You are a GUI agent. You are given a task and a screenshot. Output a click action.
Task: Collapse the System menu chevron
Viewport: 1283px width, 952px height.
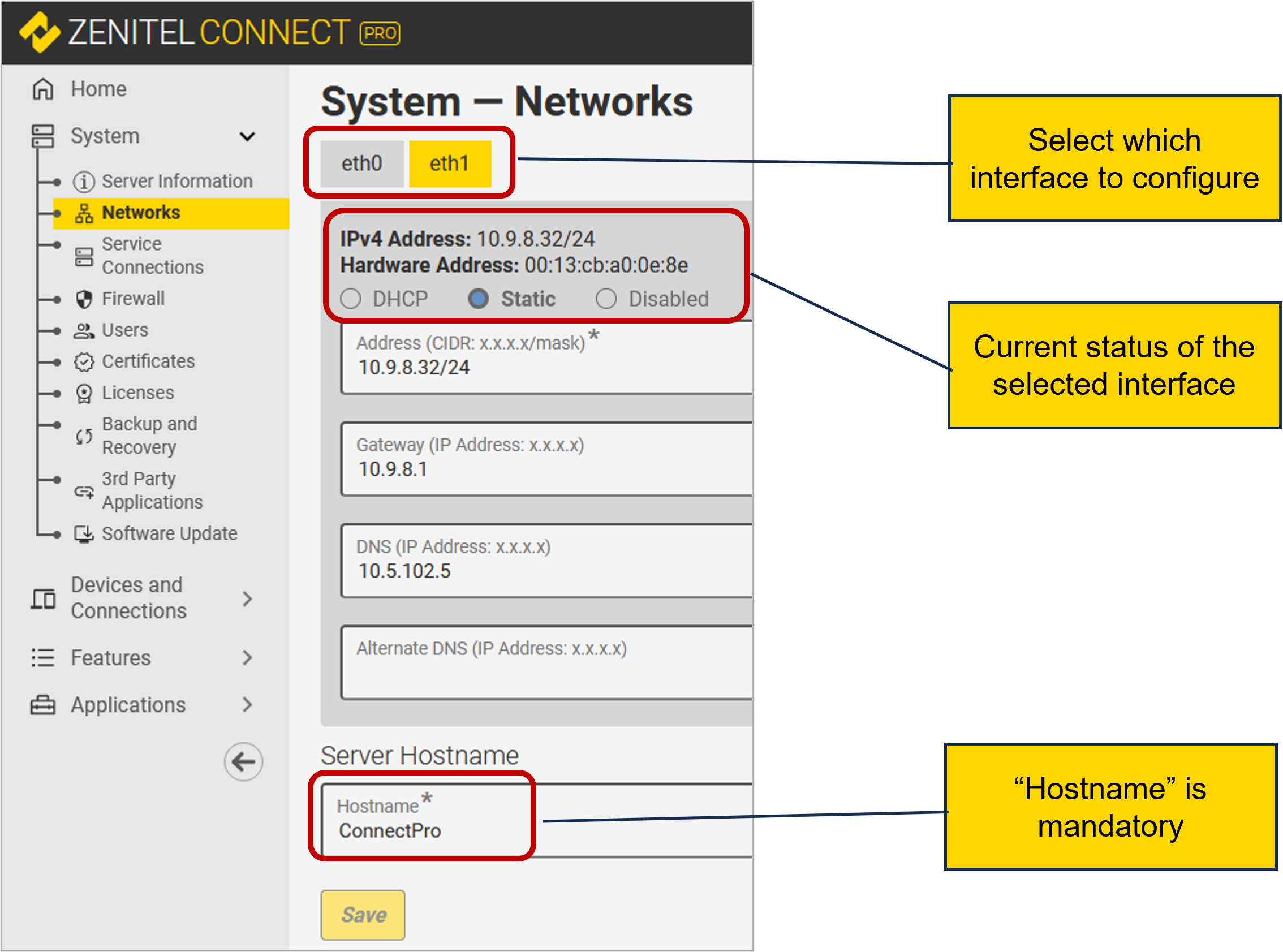pos(247,136)
